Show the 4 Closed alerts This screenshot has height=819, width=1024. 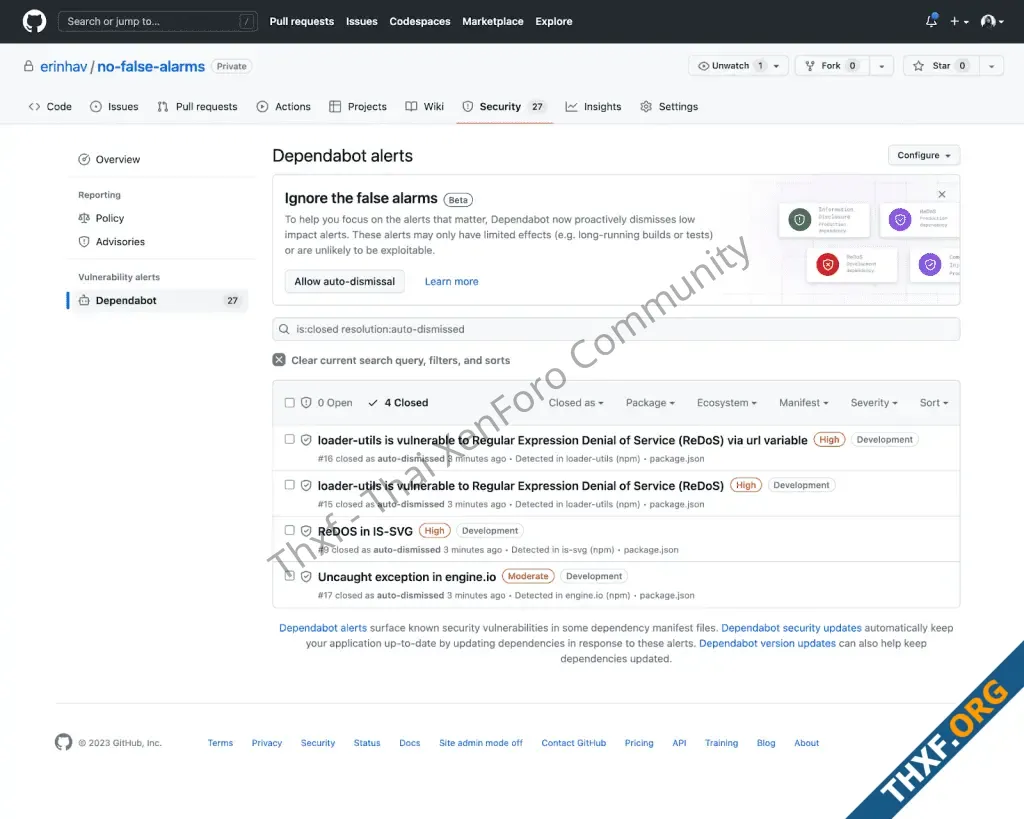[x=398, y=402]
